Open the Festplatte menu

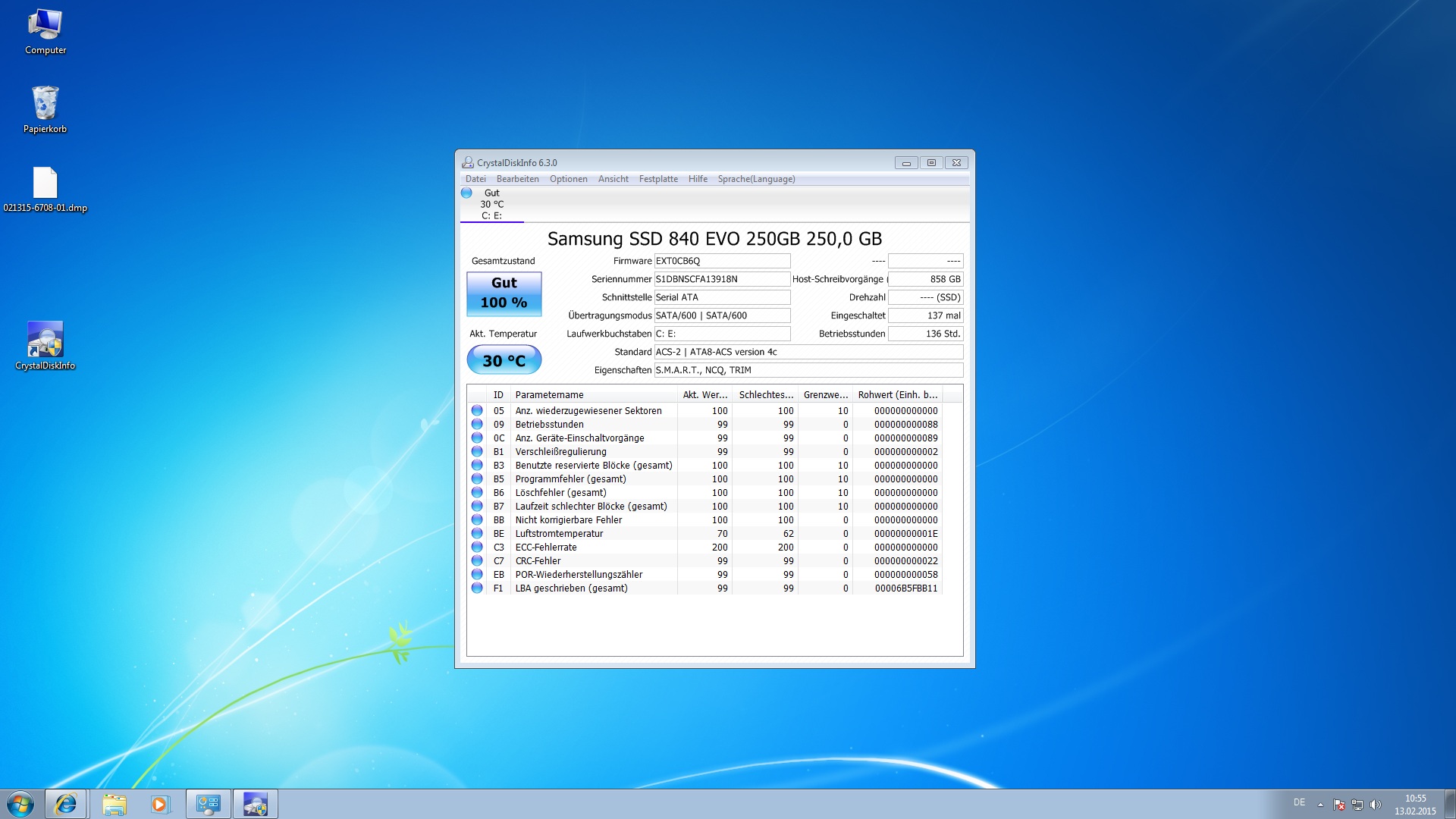click(x=658, y=179)
